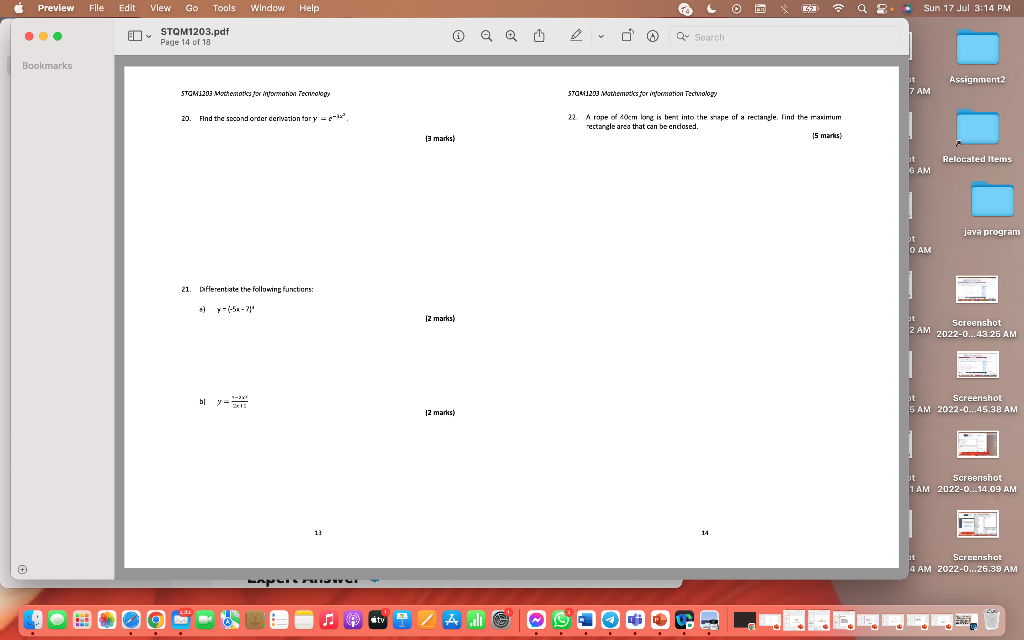Open search options magnifier dropdown

(682, 37)
